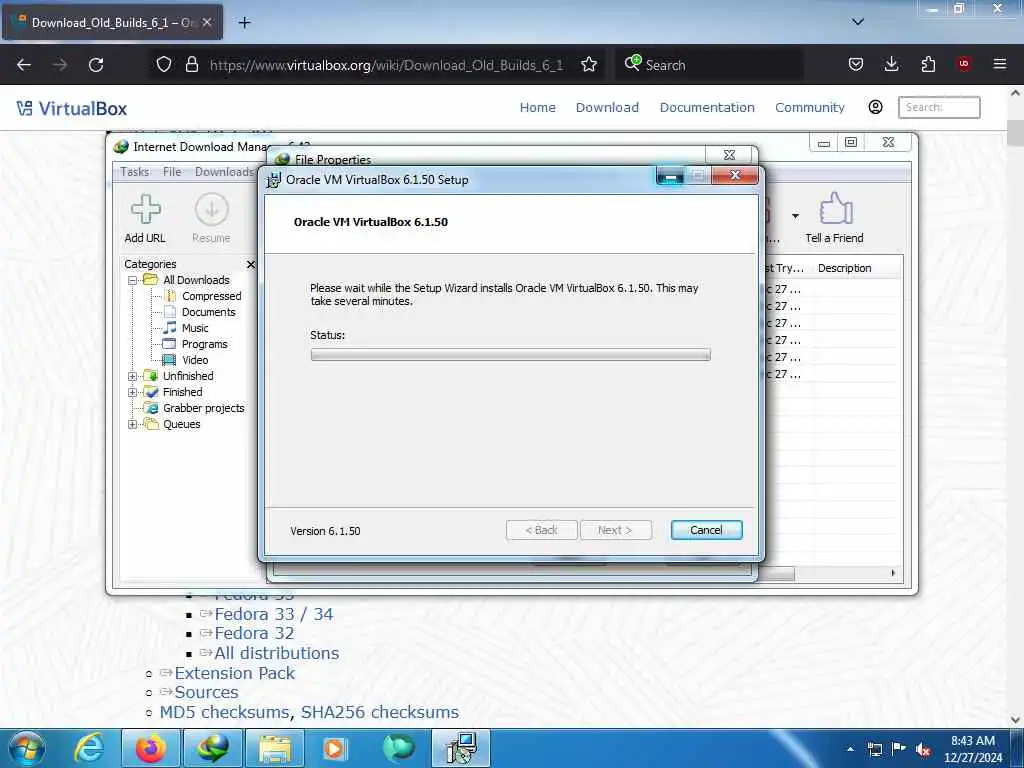Viewport: 1024px width, 768px height.
Task: Open the Download link in site navigation
Action: 607,108
